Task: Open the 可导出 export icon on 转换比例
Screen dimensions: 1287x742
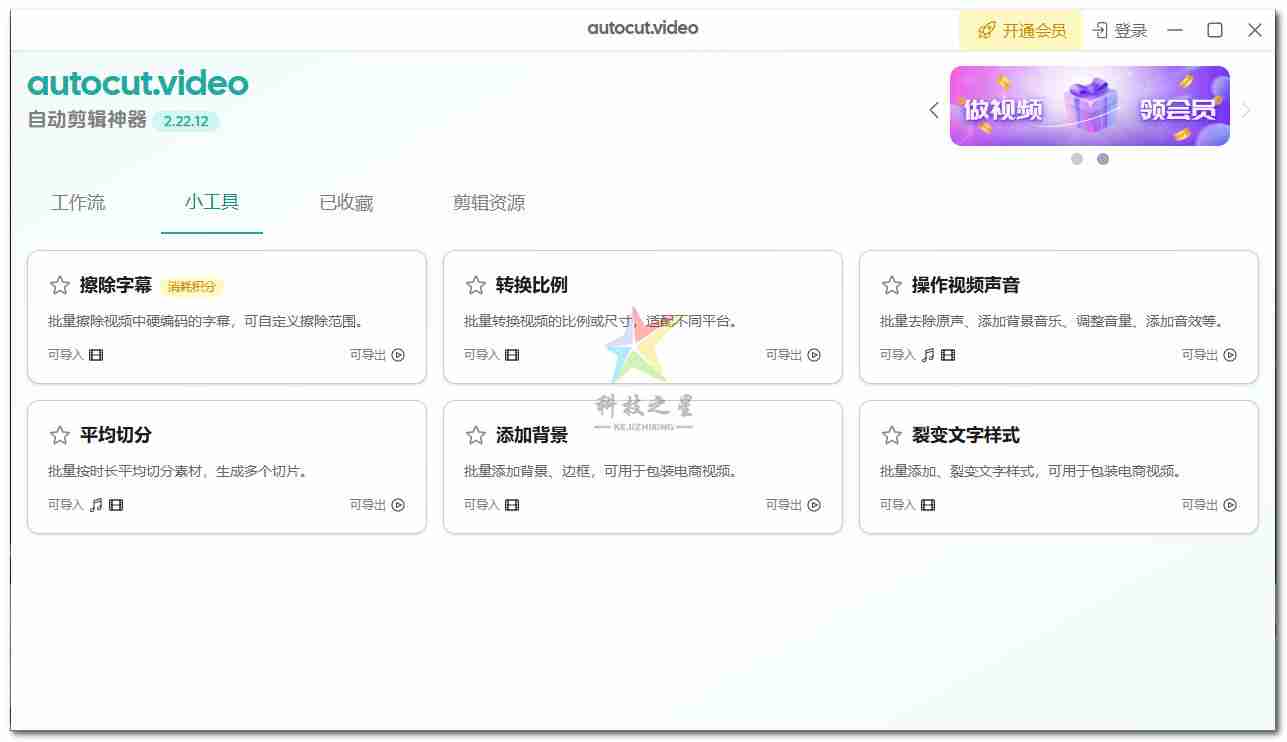Action: click(x=813, y=354)
